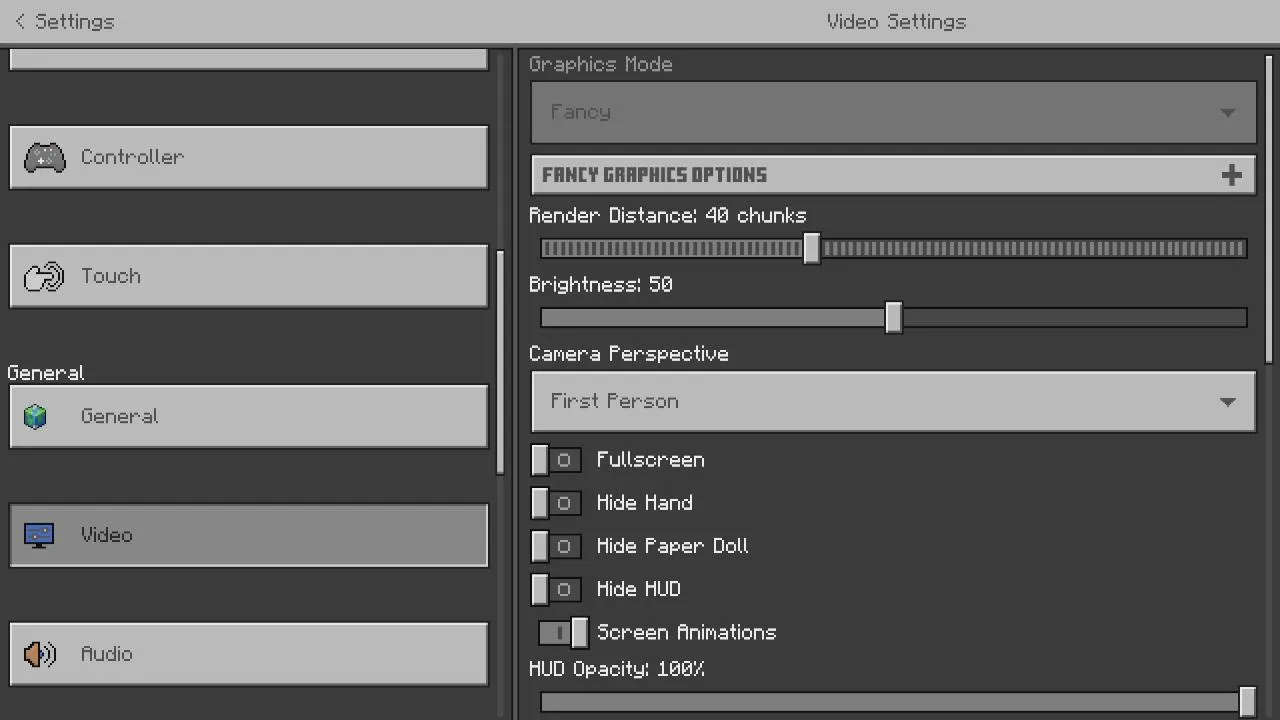The width and height of the screenshot is (1280, 720).
Task: Disable the Screen Animations toggle
Action: [563, 632]
